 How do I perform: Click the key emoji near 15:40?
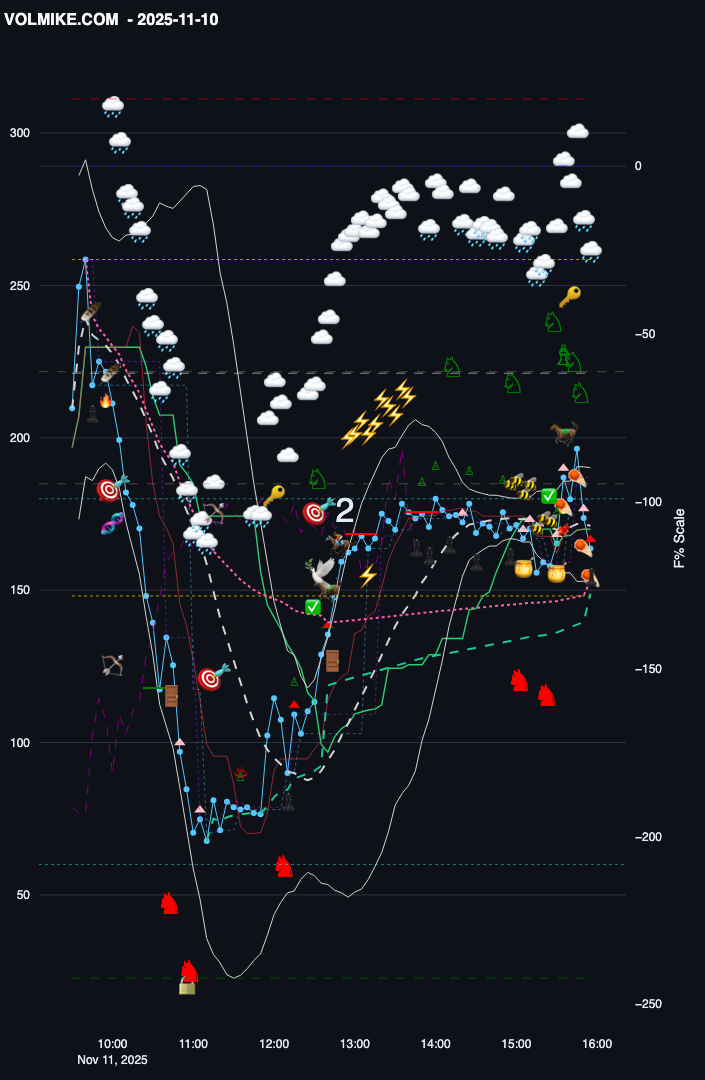click(569, 297)
